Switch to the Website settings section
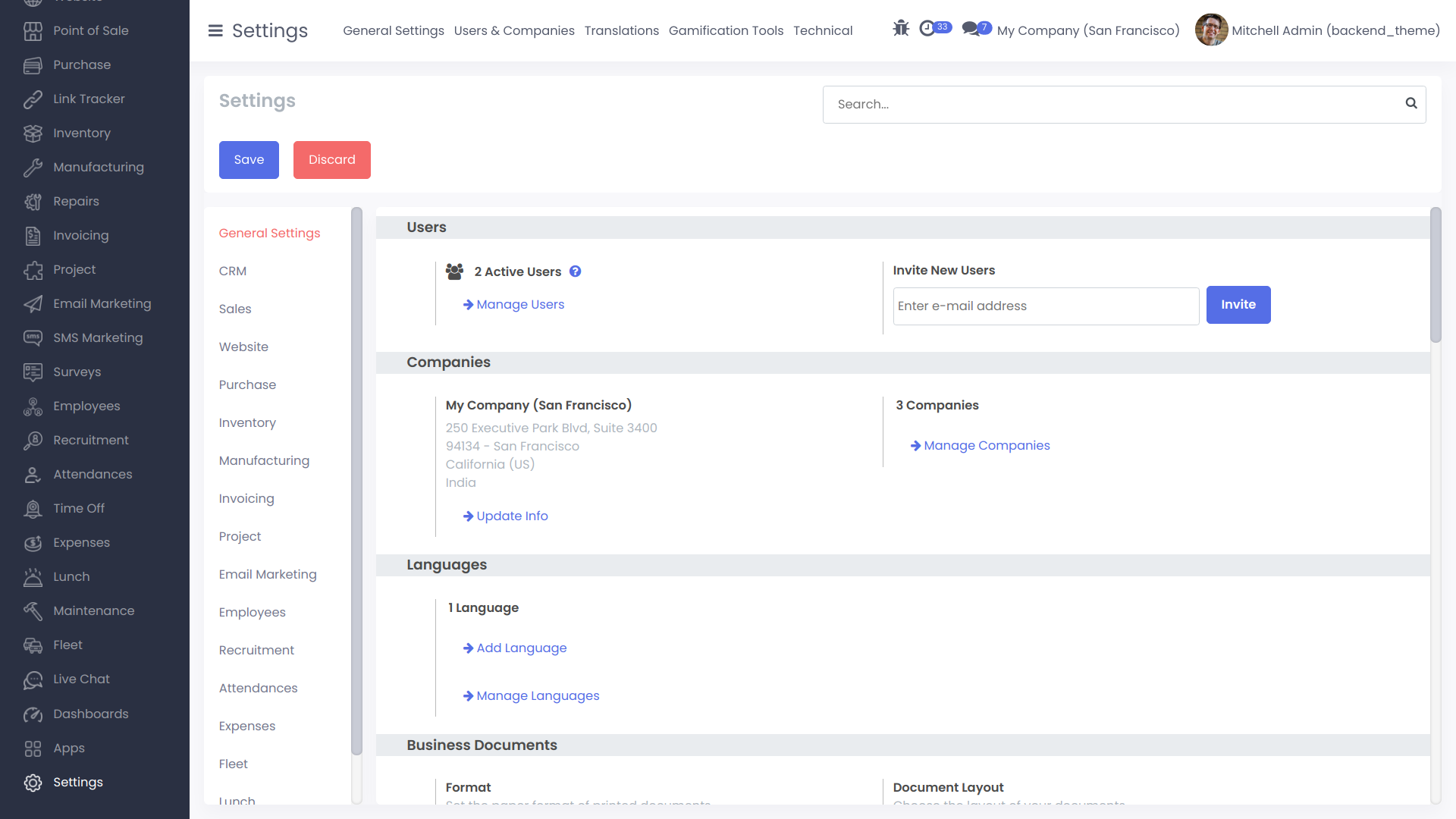 (x=243, y=347)
